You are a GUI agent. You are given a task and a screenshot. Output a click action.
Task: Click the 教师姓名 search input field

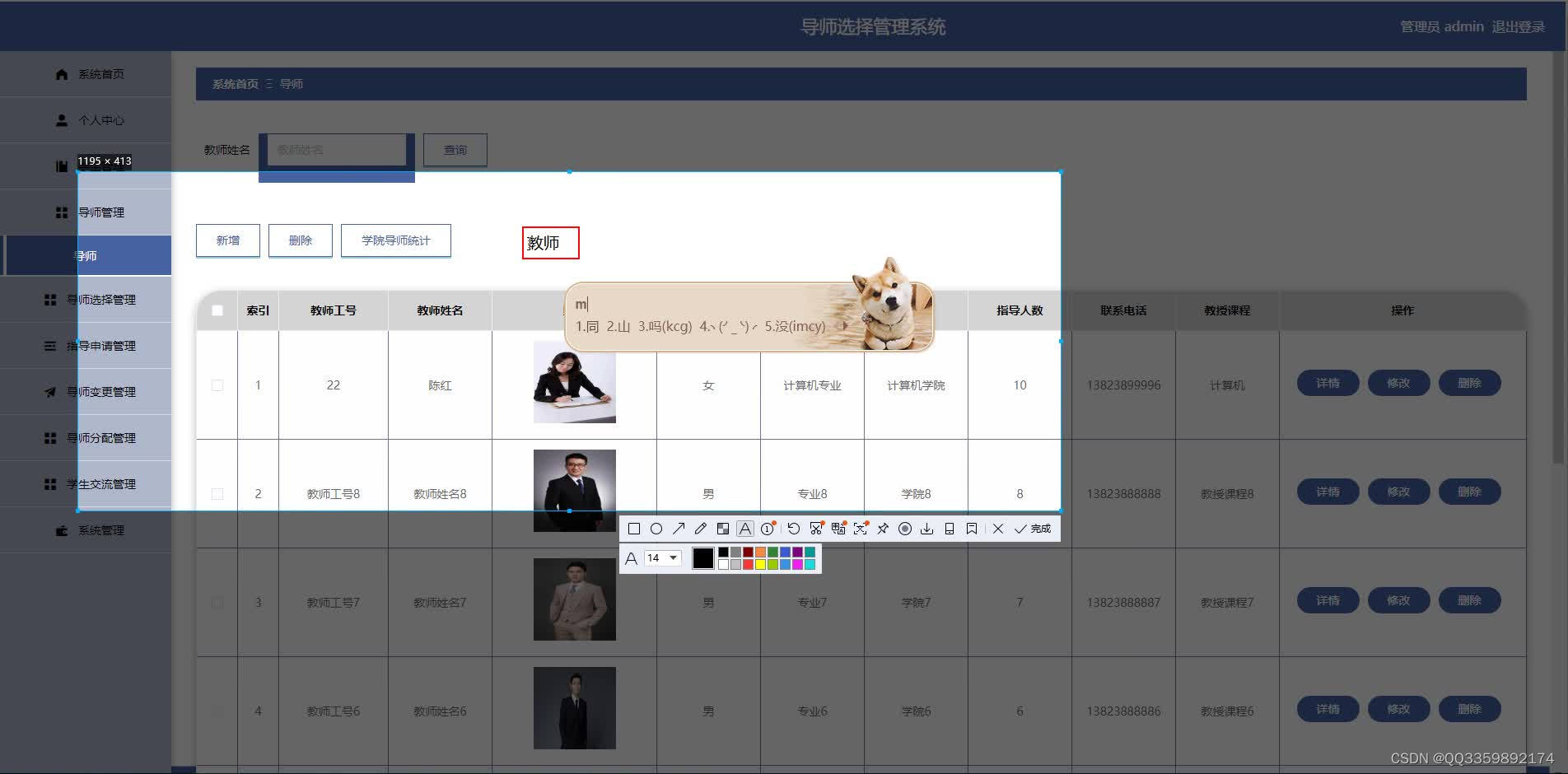337,150
